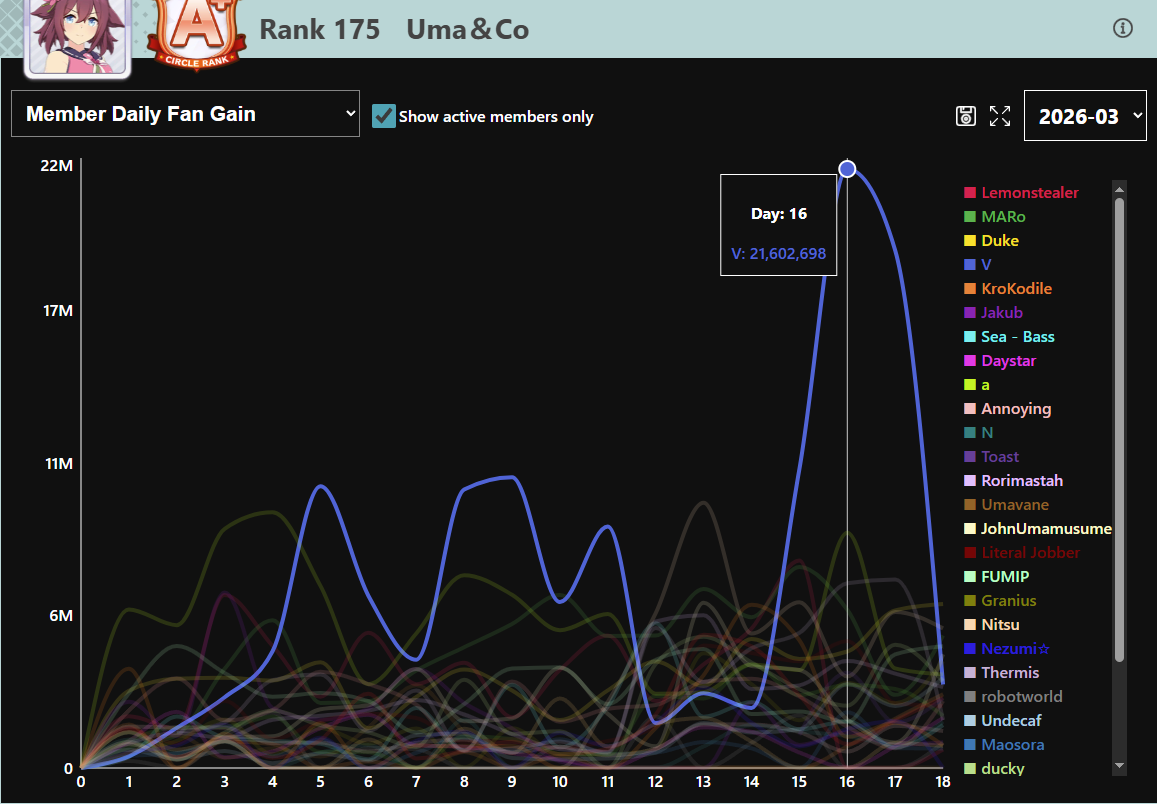Viewport: 1157px width, 804px height.
Task: Uncheck Show active members only
Action: click(x=384, y=116)
